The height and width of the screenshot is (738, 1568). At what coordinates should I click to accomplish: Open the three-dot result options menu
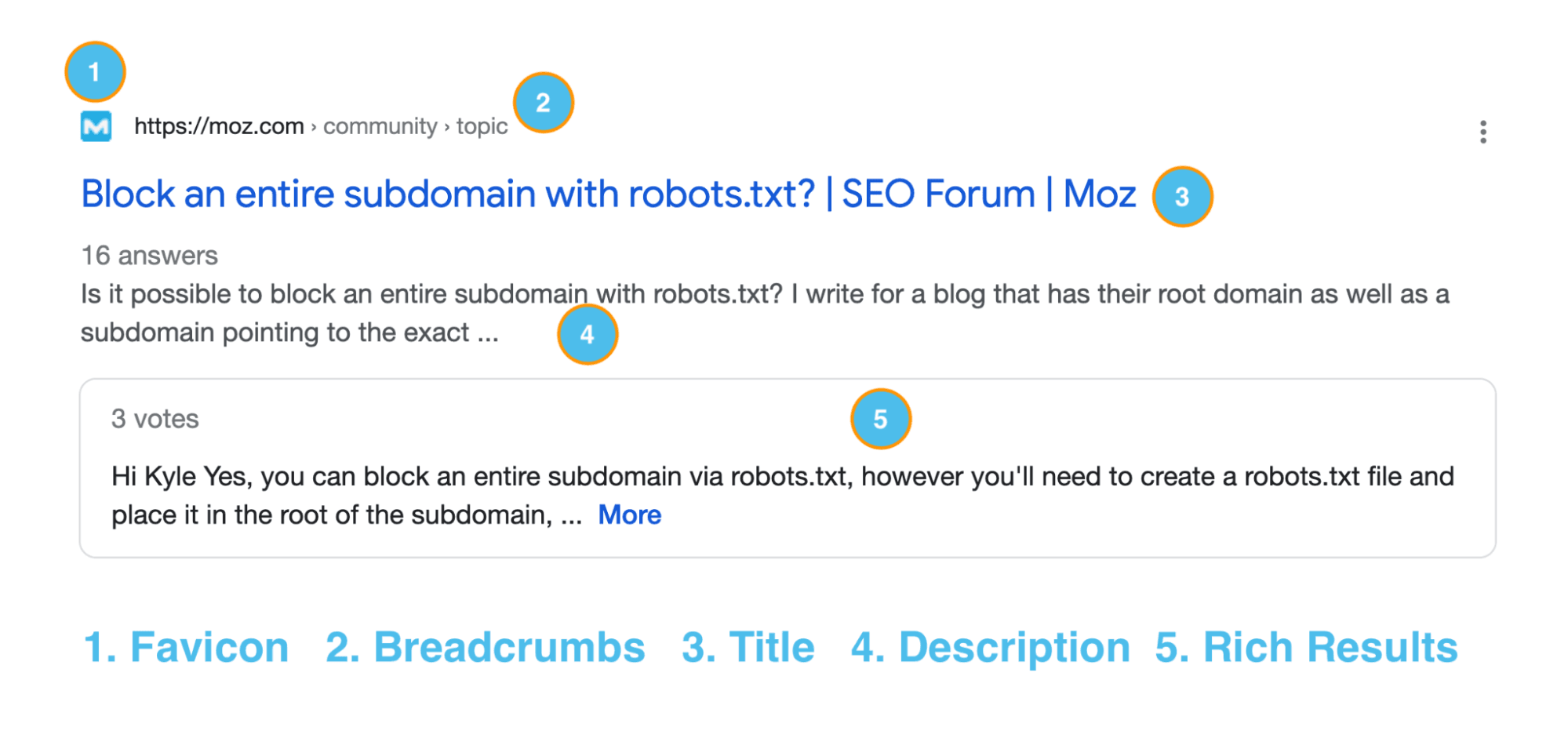[1483, 132]
